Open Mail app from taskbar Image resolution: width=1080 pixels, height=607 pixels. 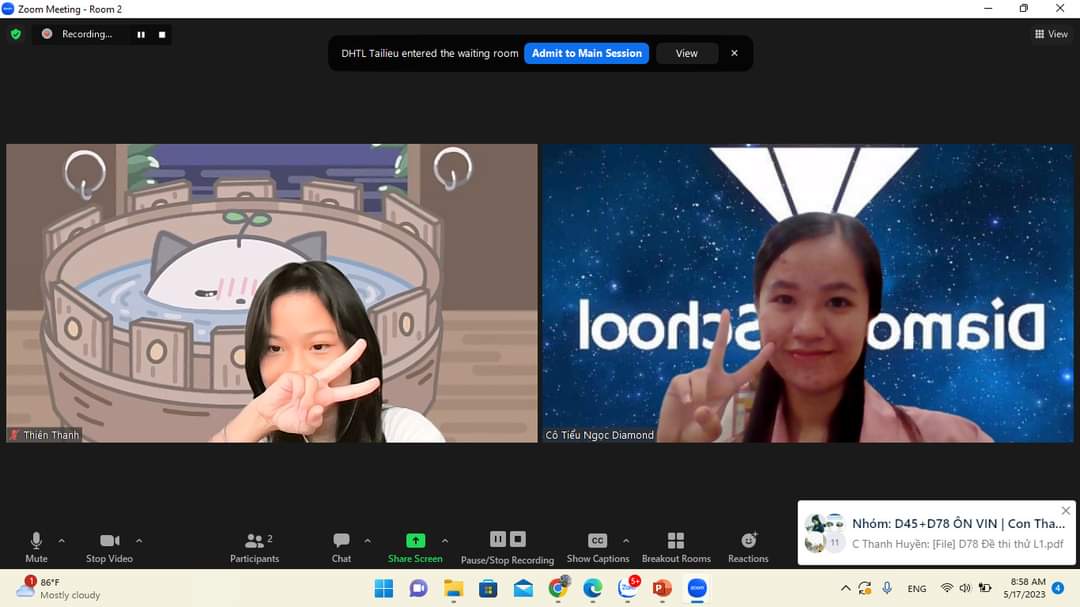[x=523, y=588]
